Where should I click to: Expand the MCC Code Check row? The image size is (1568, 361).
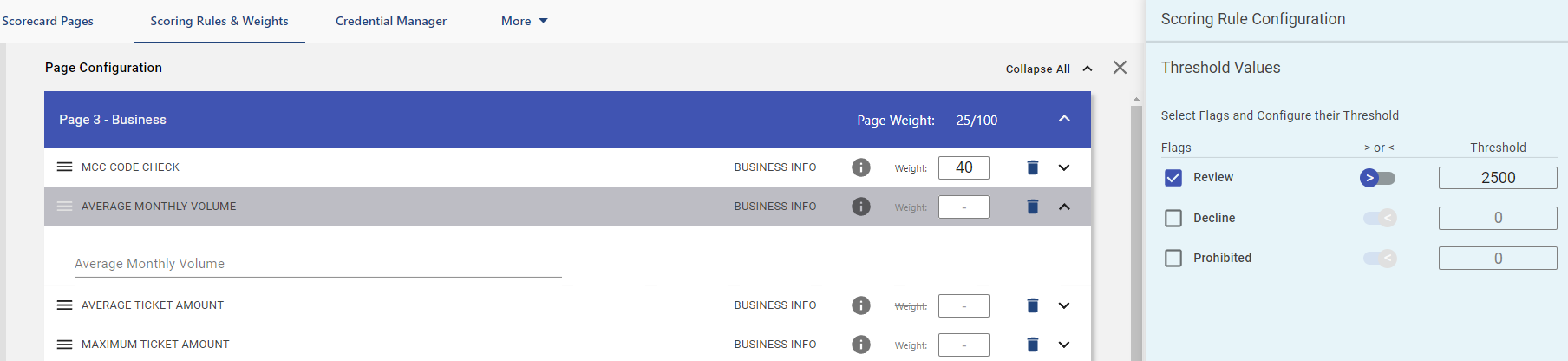coord(1064,167)
